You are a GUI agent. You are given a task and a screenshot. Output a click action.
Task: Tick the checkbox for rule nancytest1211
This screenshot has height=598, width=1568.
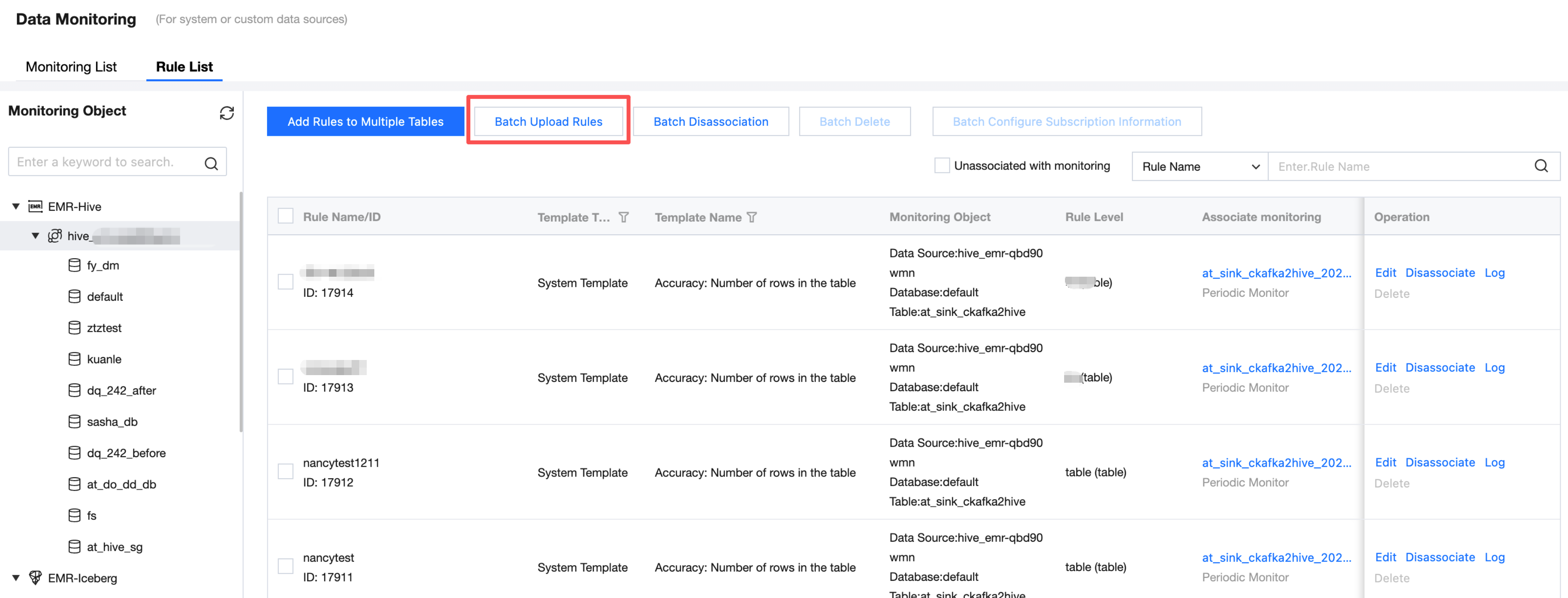pos(286,471)
